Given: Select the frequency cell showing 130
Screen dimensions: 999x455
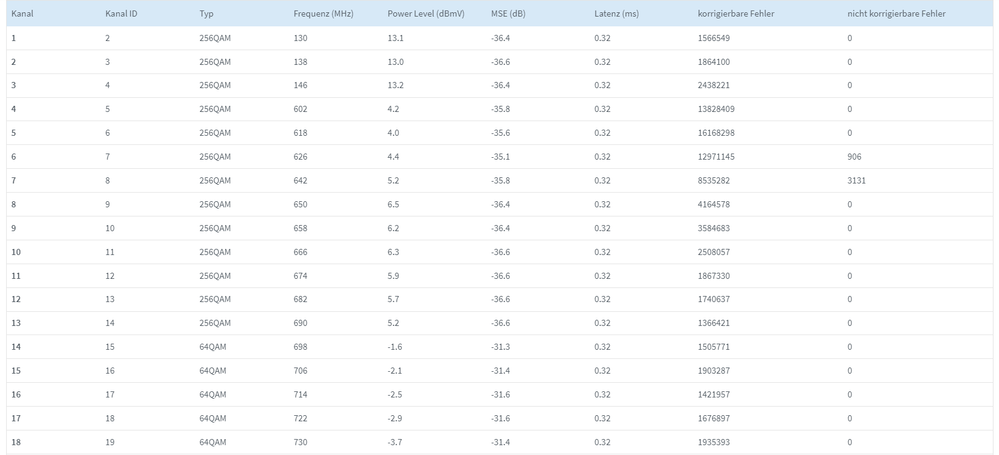Looking at the screenshot, I should [x=301, y=38].
